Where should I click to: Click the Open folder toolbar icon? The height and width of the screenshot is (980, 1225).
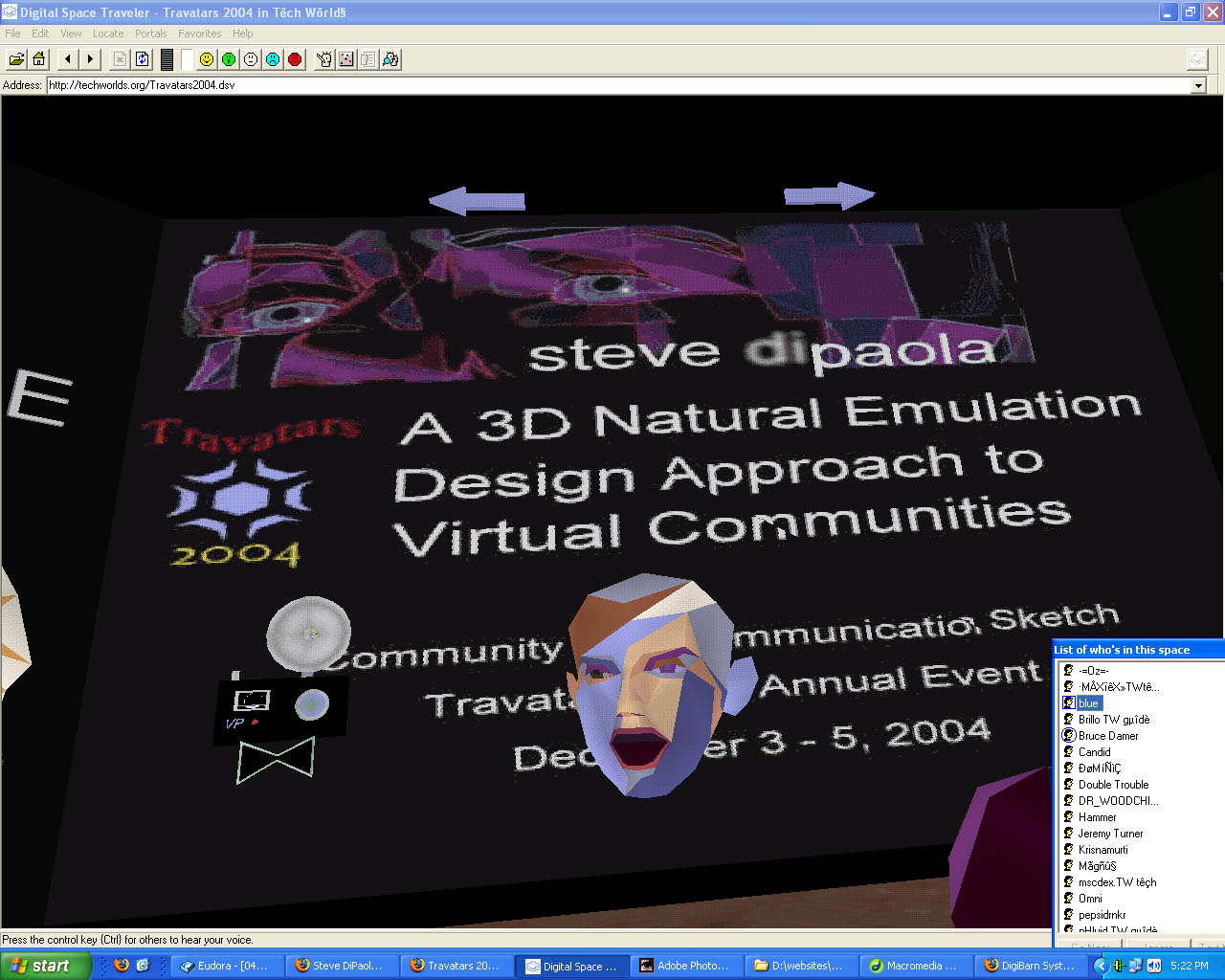tap(17, 59)
